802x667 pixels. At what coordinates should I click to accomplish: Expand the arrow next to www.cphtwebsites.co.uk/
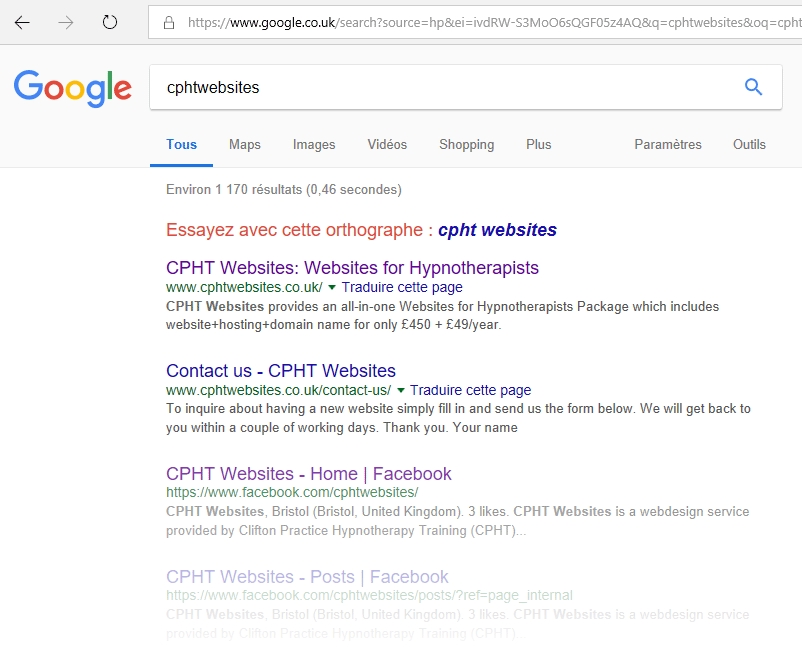point(332,287)
